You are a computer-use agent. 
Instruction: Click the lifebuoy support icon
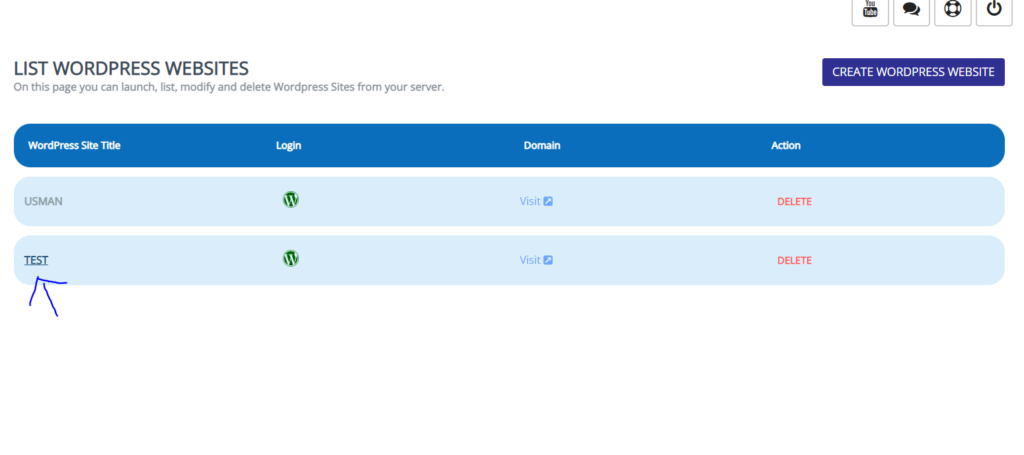coord(953,10)
